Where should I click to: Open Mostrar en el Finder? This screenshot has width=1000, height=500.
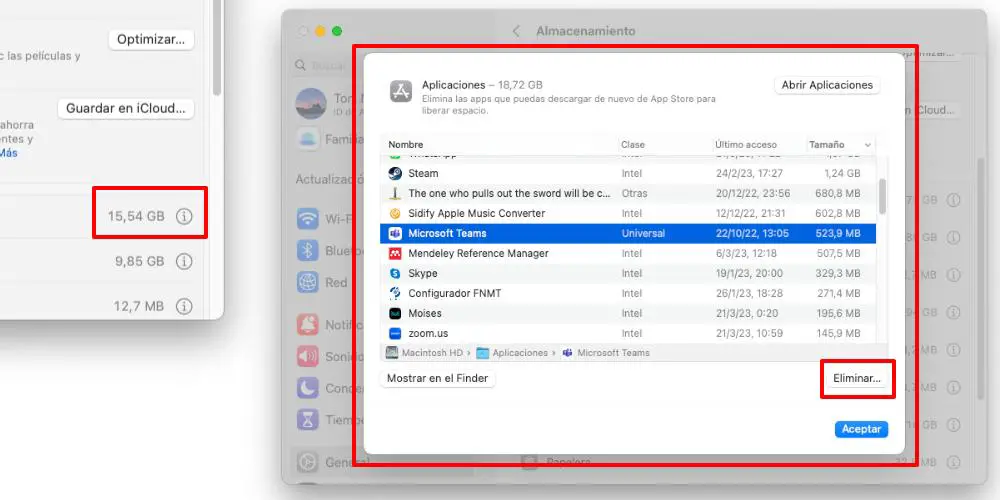click(438, 379)
